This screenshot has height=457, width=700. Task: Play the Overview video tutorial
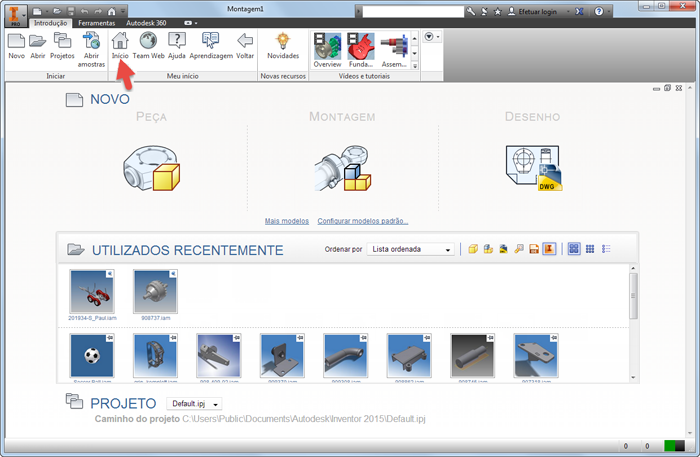coord(327,50)
